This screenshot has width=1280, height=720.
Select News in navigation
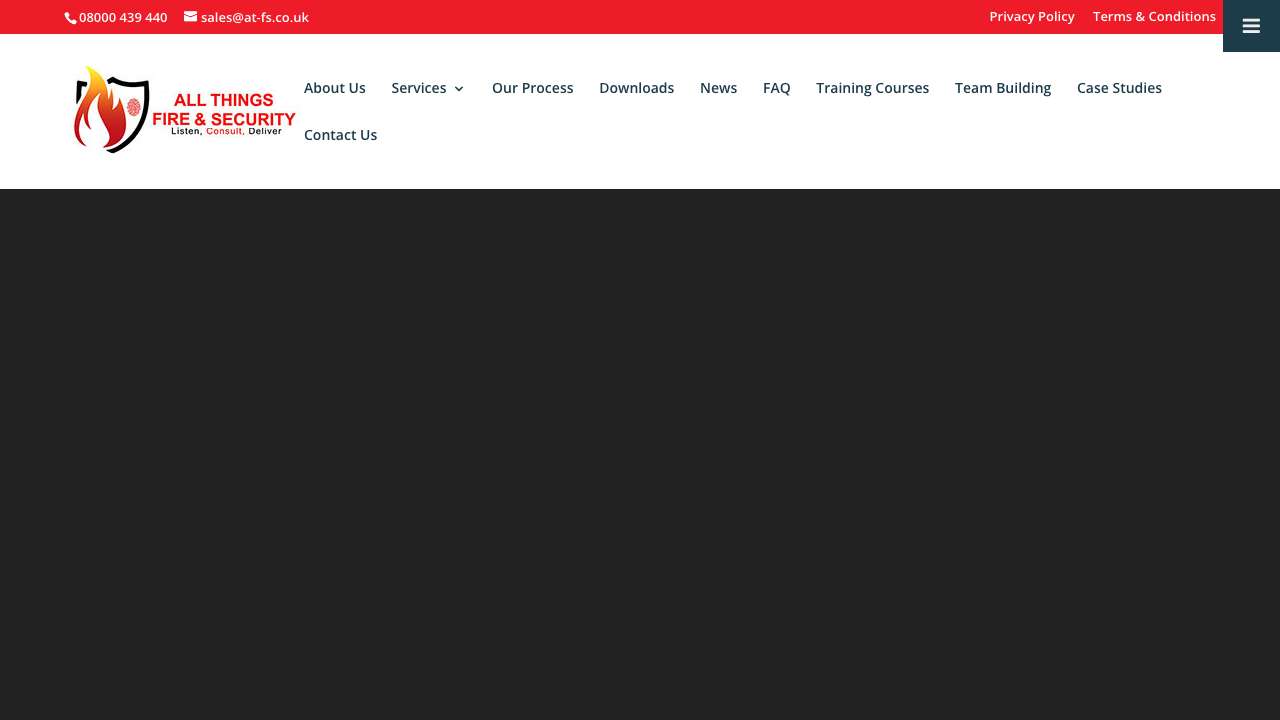[718, 88]
